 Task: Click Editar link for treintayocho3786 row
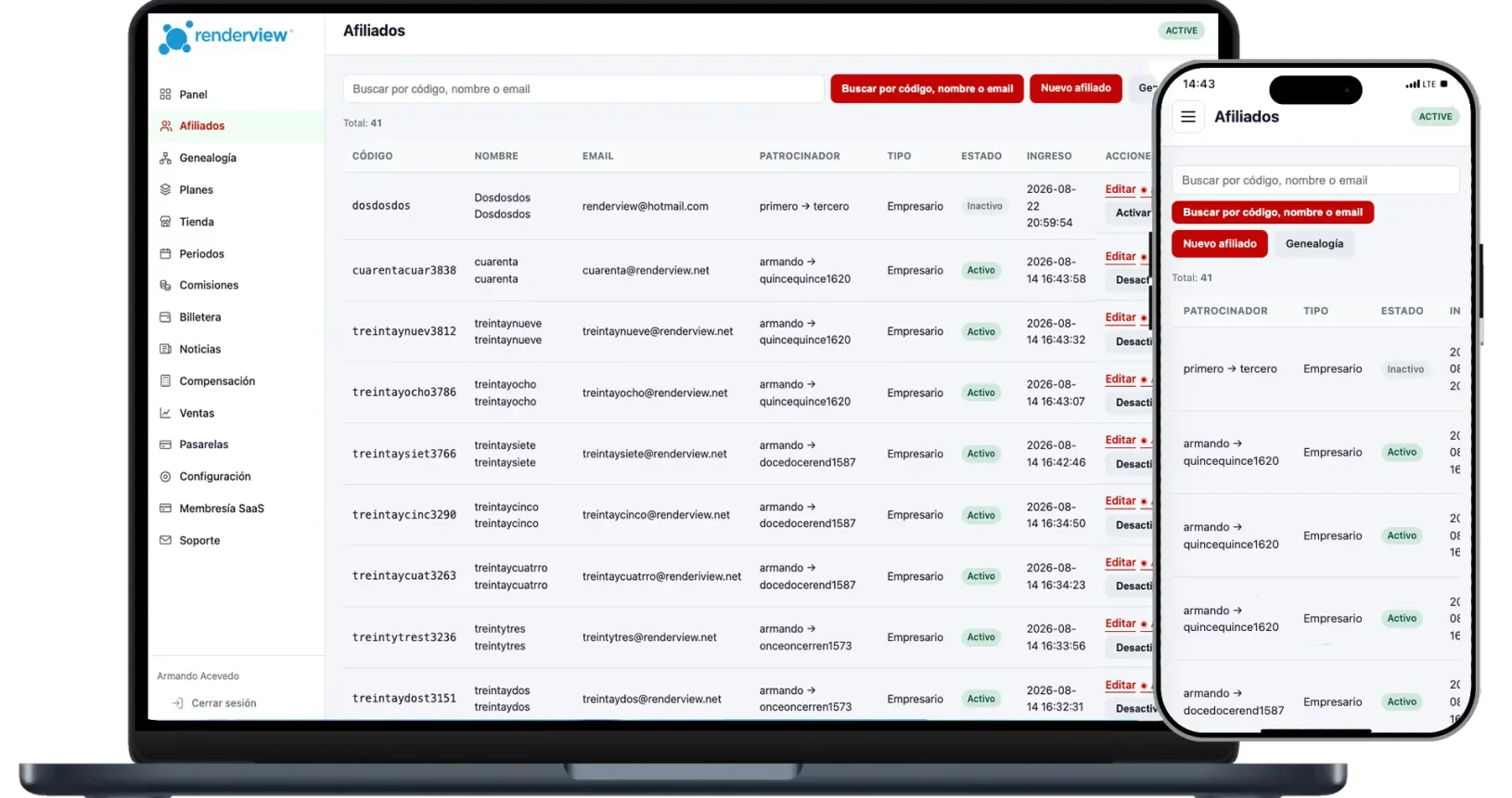pyautogui.click(x=1121, y=379)
